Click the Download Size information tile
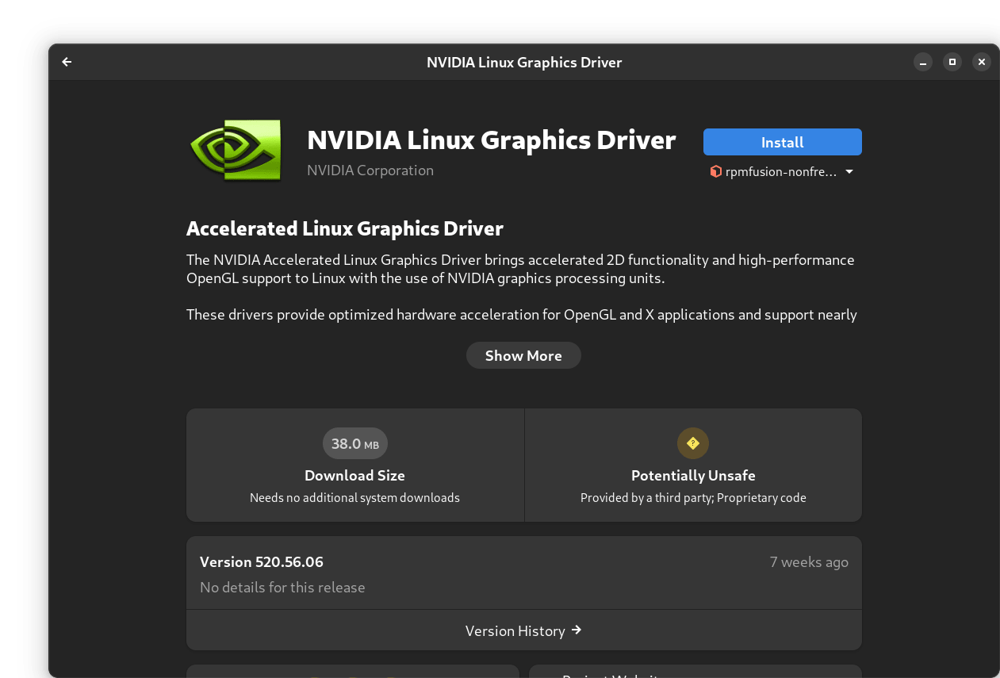The image size is (1000, 678). [355, 464]
